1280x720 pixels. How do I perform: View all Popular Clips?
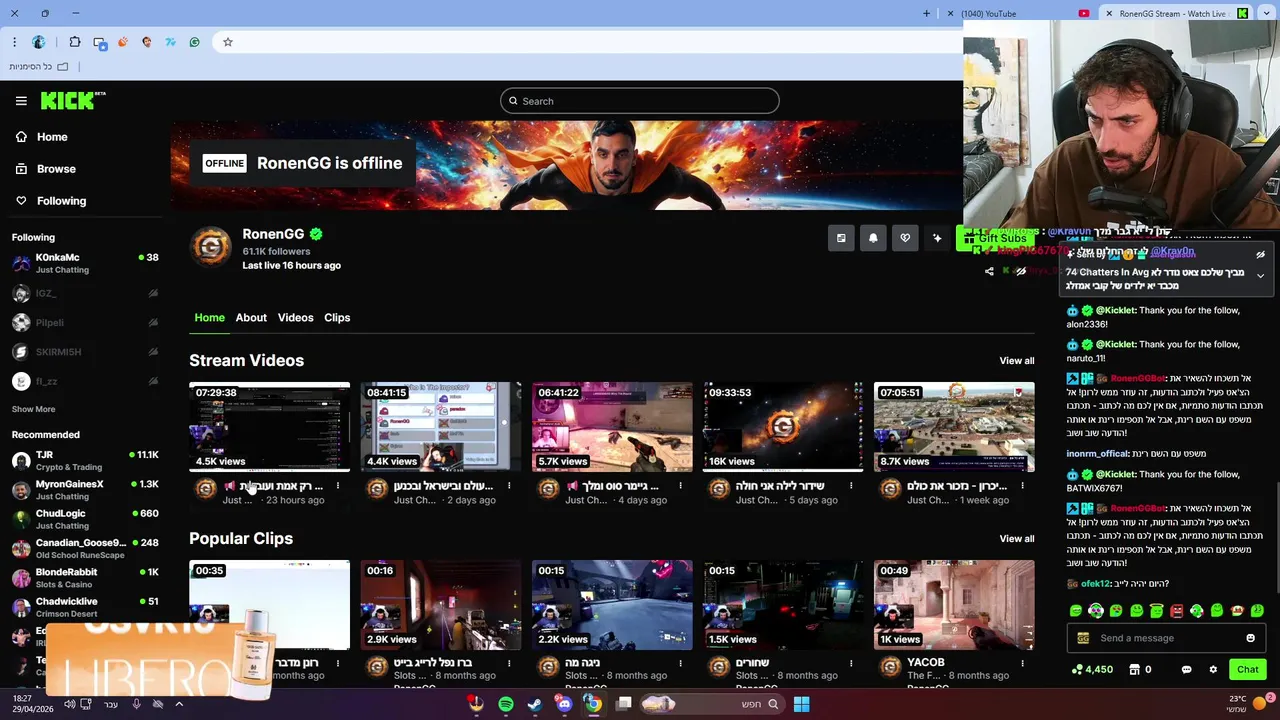point(1016,539)
